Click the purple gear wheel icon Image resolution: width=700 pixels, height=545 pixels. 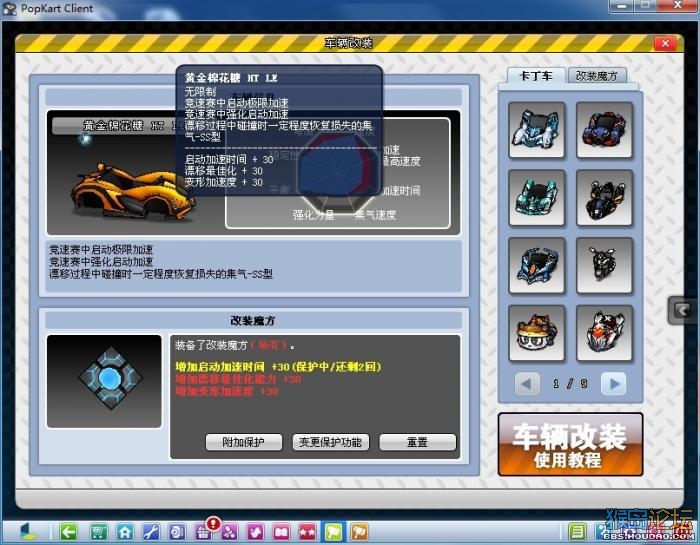177,532
